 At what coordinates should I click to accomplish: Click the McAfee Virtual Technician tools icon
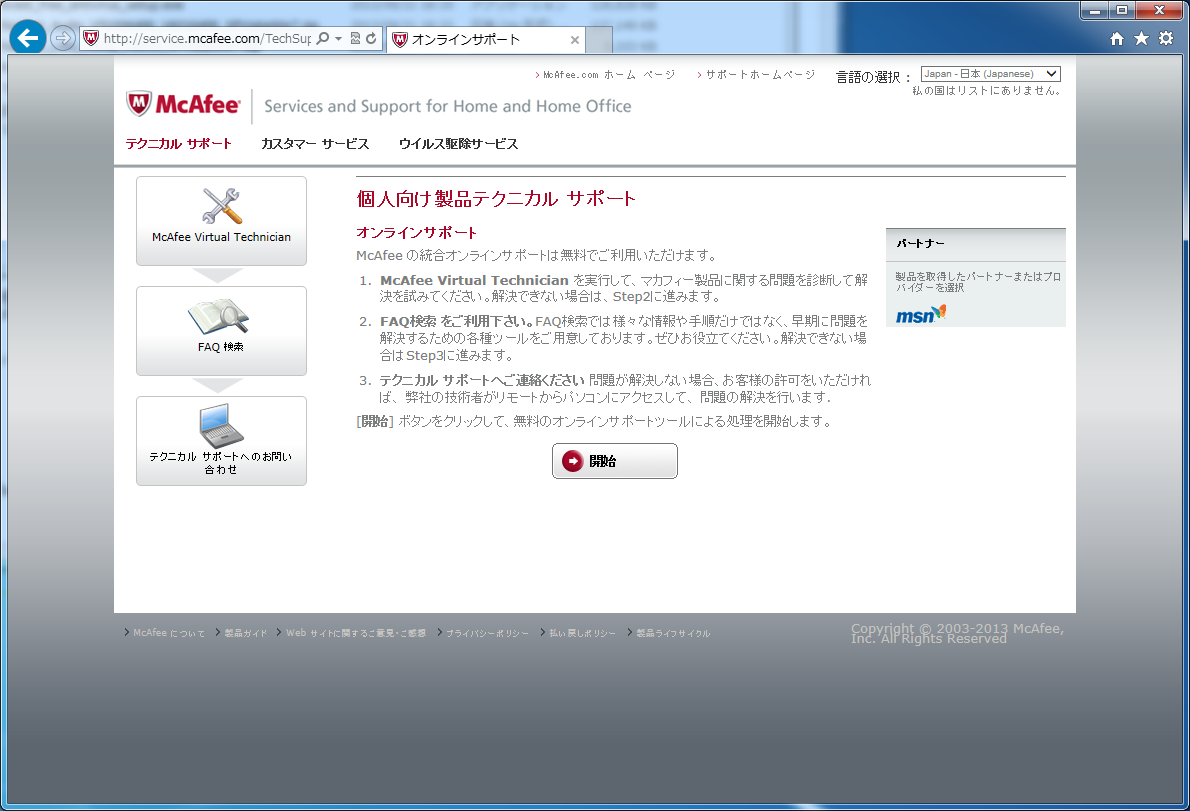tap(222, 206)
